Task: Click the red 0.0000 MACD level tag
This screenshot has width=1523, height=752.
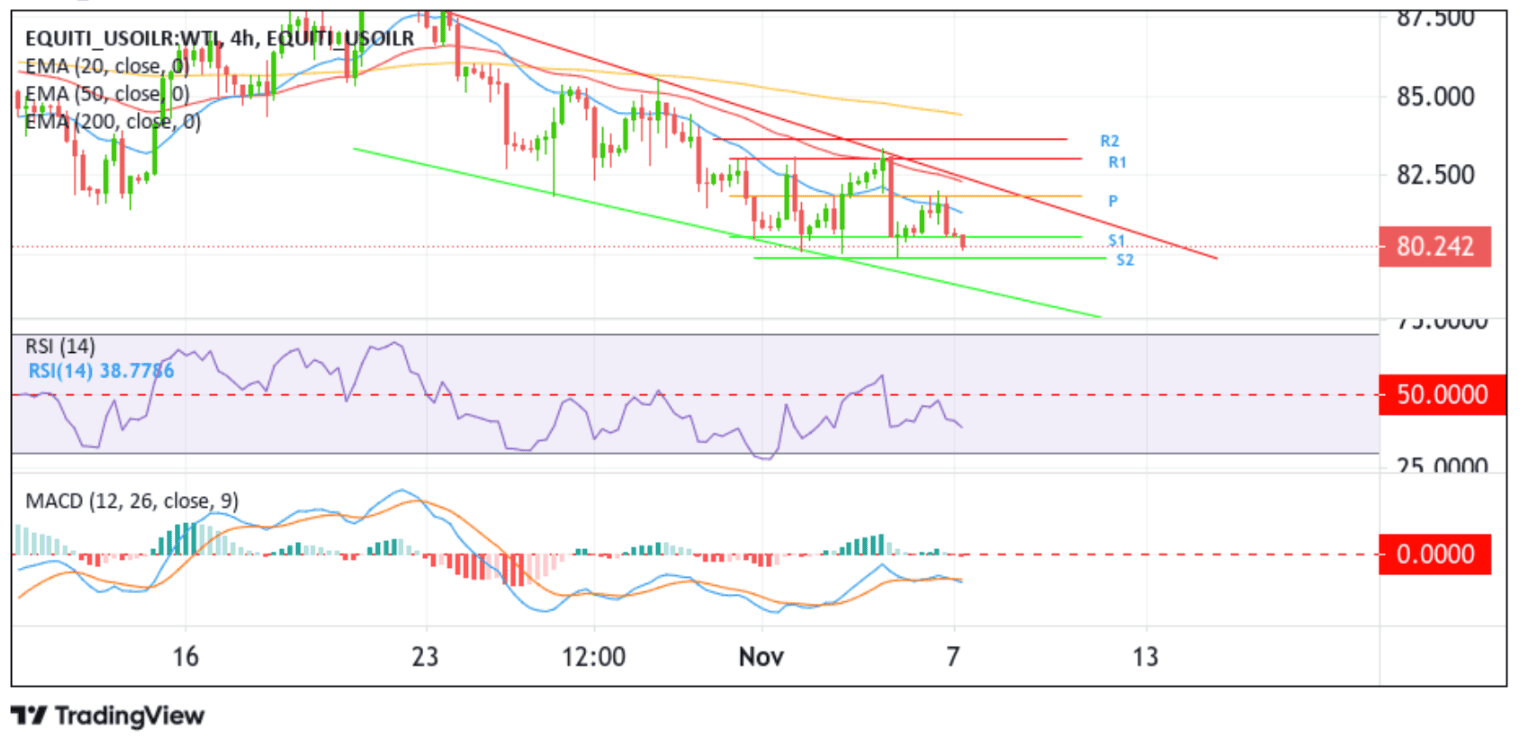Action: (1434, 554)
